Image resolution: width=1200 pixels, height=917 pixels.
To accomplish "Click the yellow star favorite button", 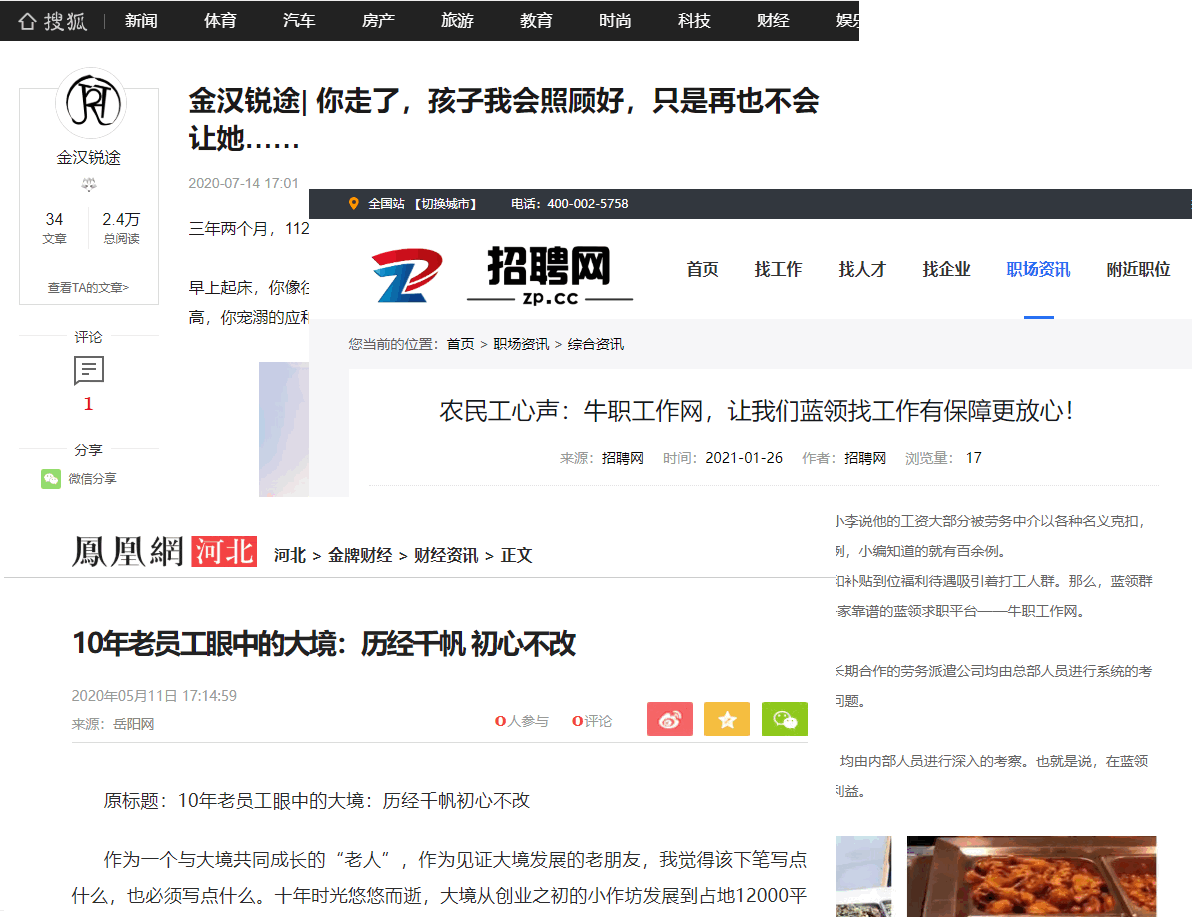I will [727, 719].
